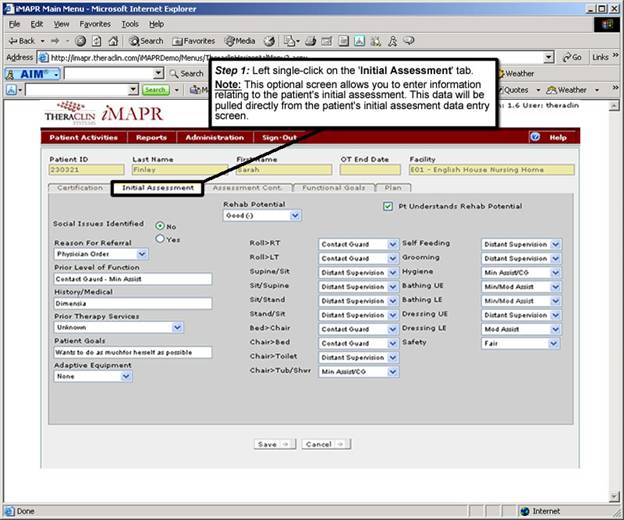
Task: Click the Go button beside address bar
Action: pos(572,57)
